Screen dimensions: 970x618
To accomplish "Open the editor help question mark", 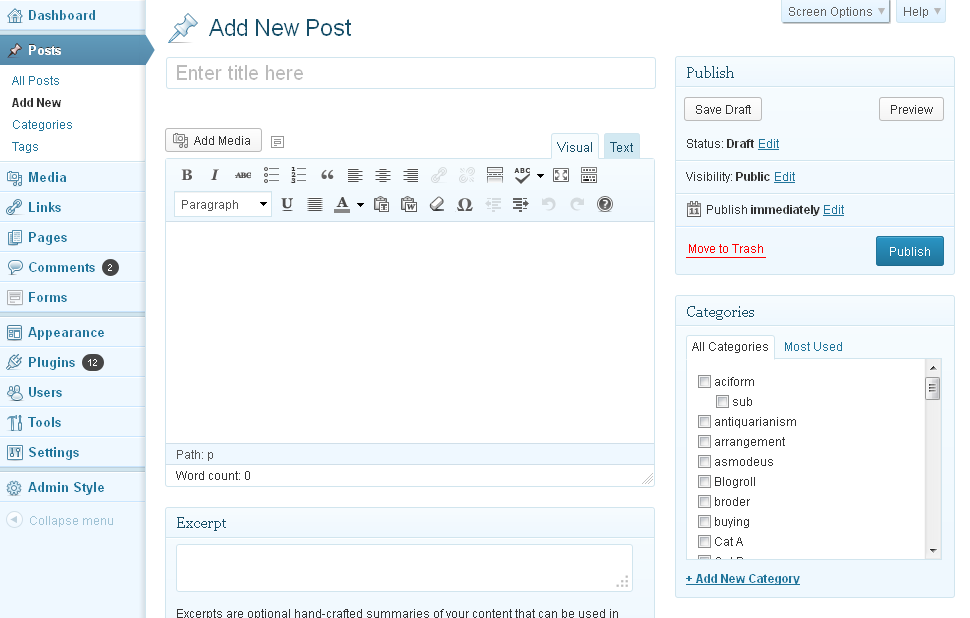I will click(x=605, y=204).
